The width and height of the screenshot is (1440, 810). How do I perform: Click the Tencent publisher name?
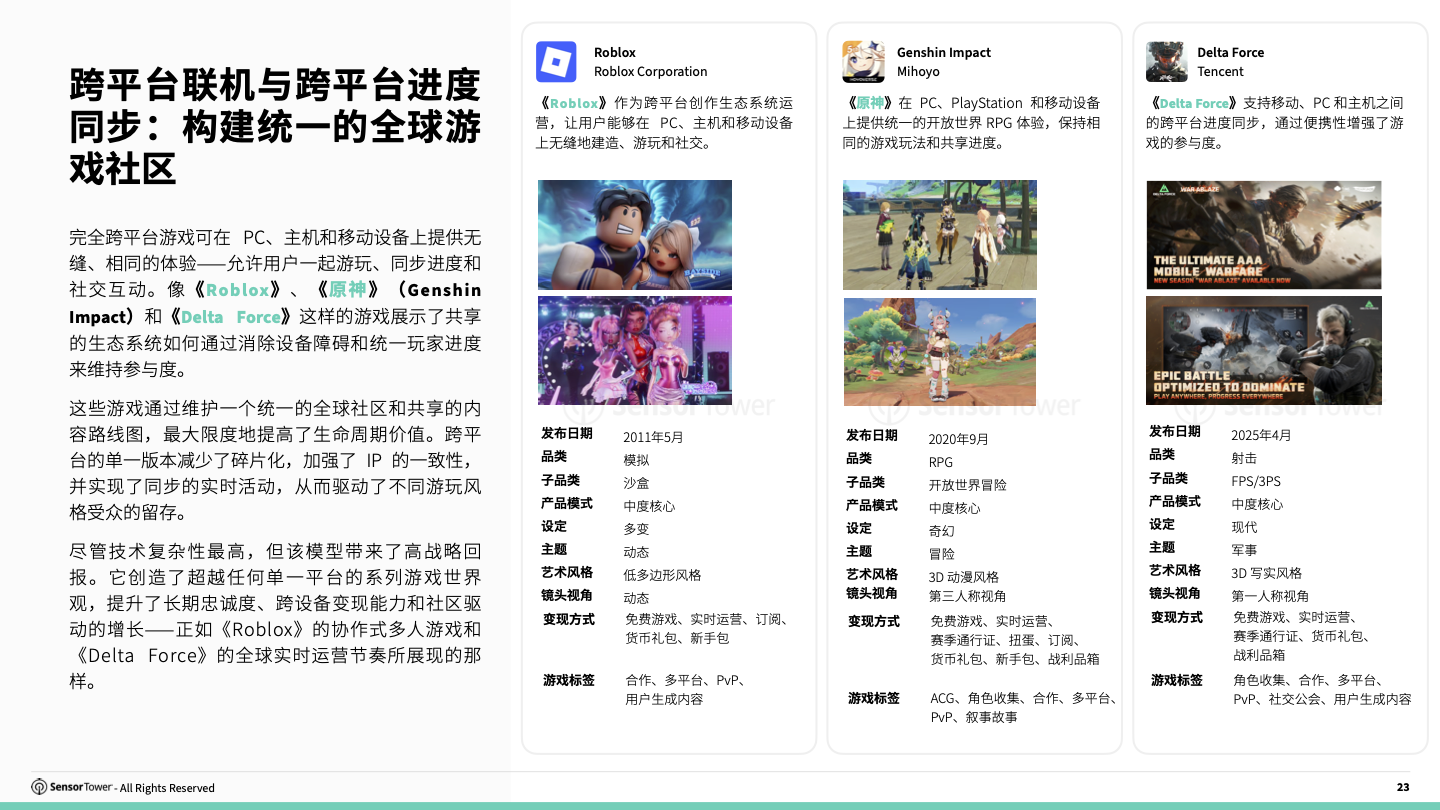1220,72
